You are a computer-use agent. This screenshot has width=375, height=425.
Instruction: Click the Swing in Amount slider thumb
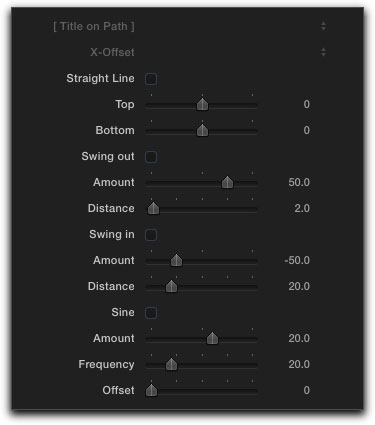coord(176,261)
